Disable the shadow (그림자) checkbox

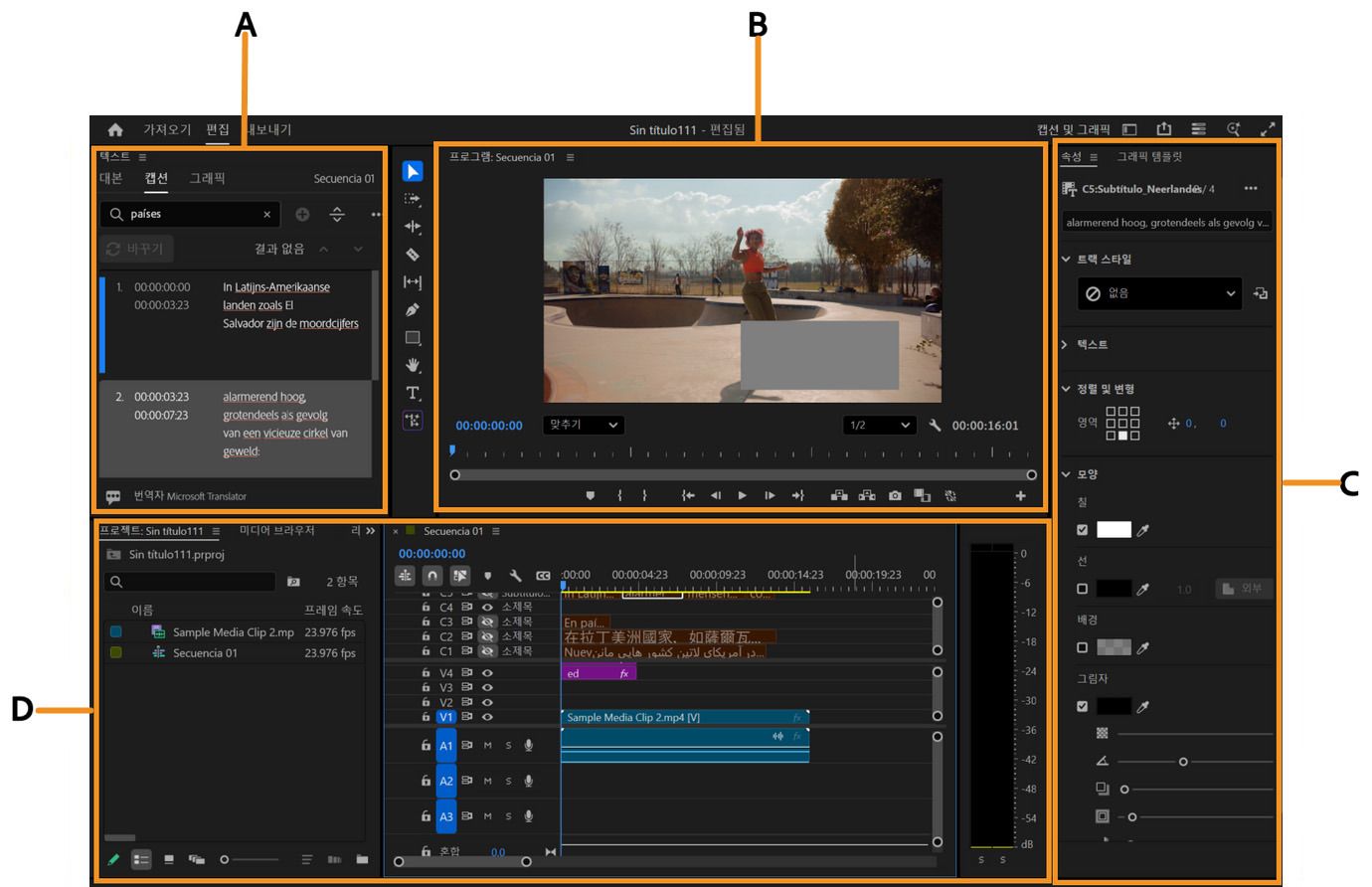(x=1083, y=706)
